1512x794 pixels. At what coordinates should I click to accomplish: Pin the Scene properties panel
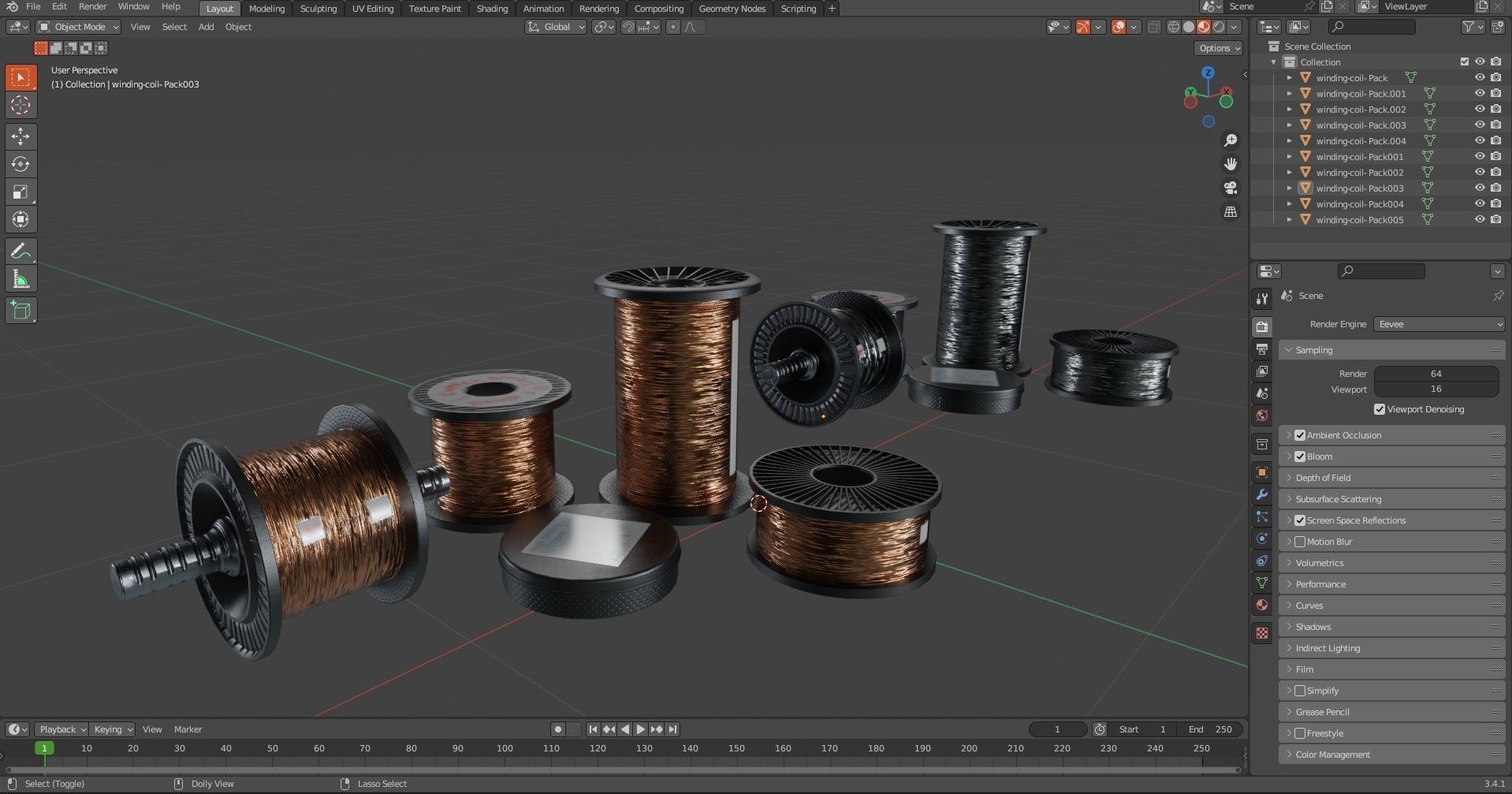(x=1498, y=296)
